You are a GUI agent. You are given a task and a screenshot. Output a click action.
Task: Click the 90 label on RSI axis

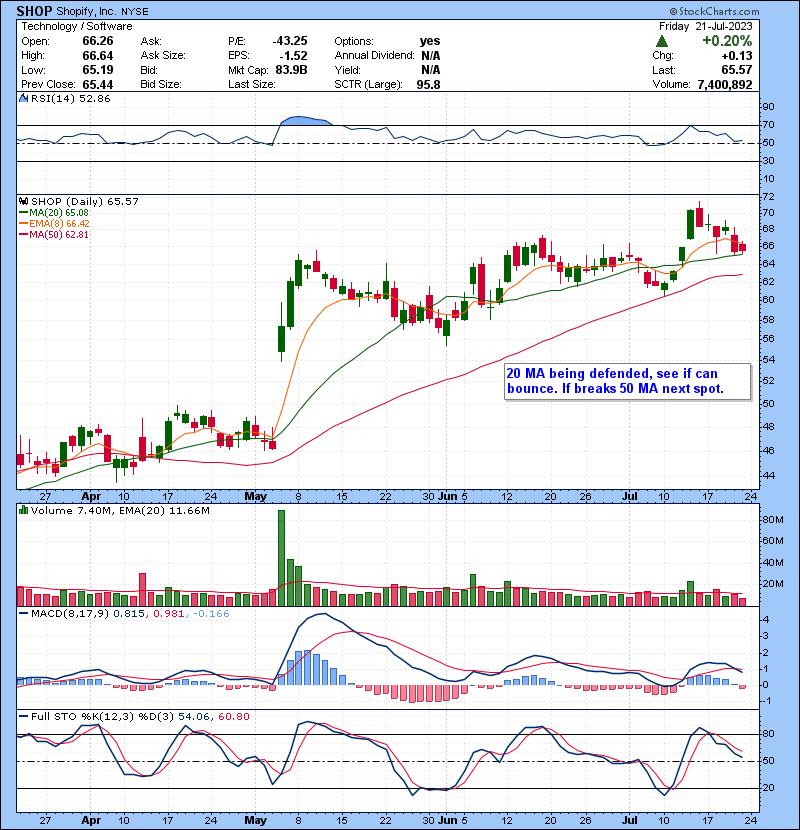pyautogui.click(x=768, y=106)
